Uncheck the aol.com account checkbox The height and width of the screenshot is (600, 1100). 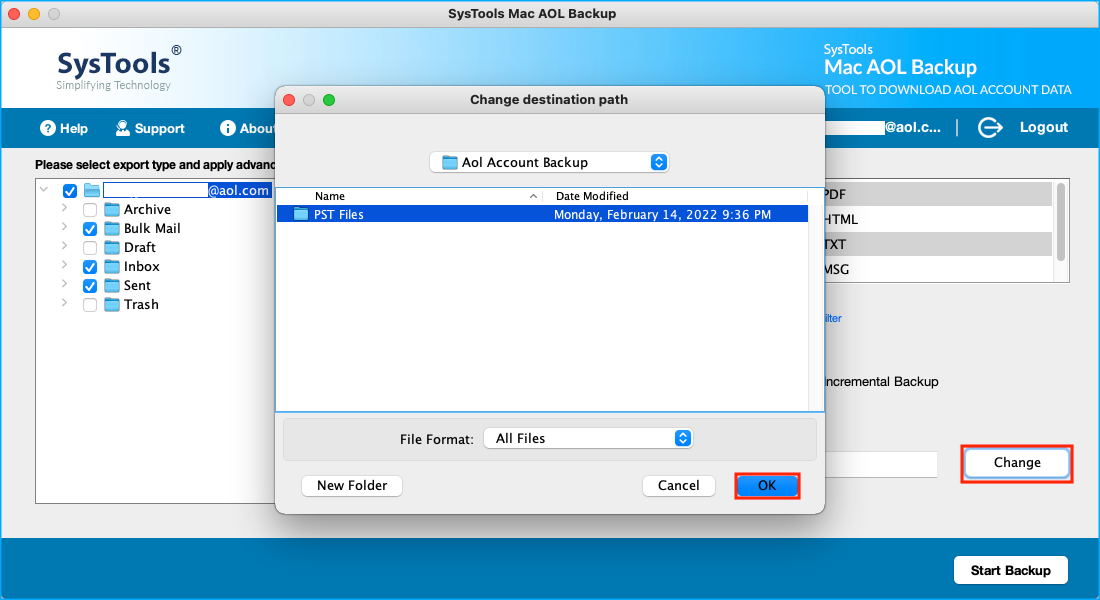click(x=70, y=191)
